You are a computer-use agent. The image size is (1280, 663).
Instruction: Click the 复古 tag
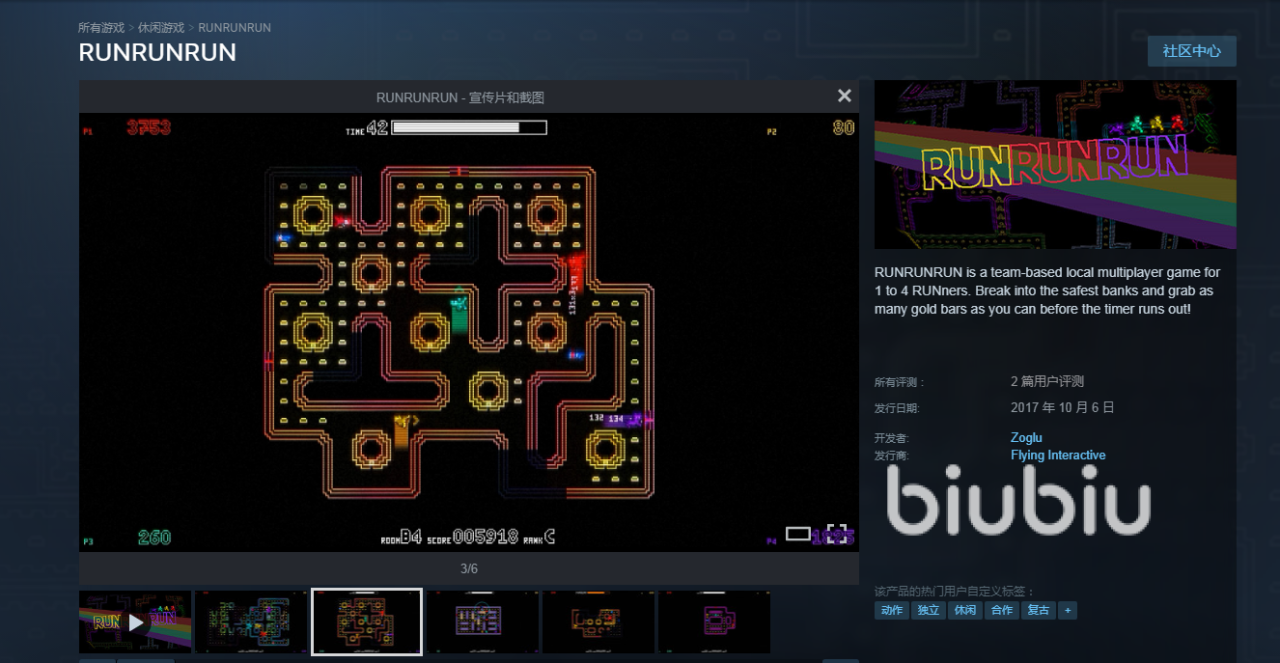pos(1038,610)
